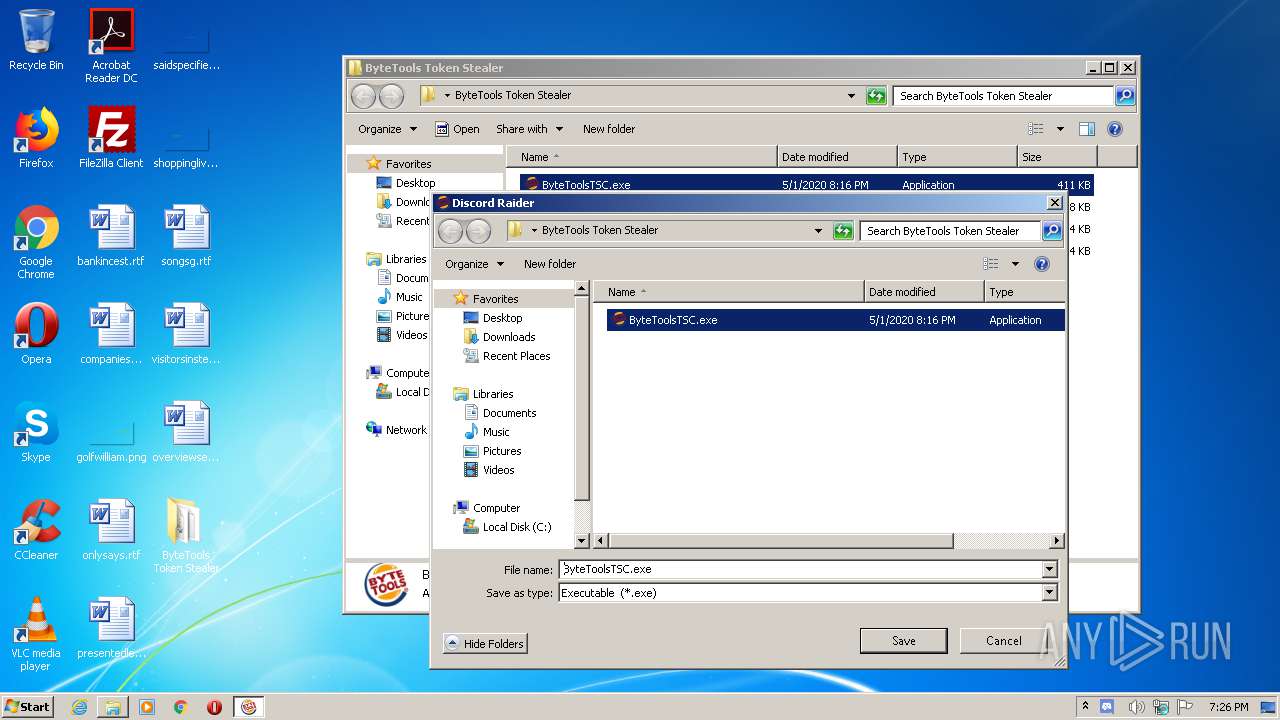The image size is (1280, 720).
Task: Open Firefox desktop shortcut
Action: point(36,138)
